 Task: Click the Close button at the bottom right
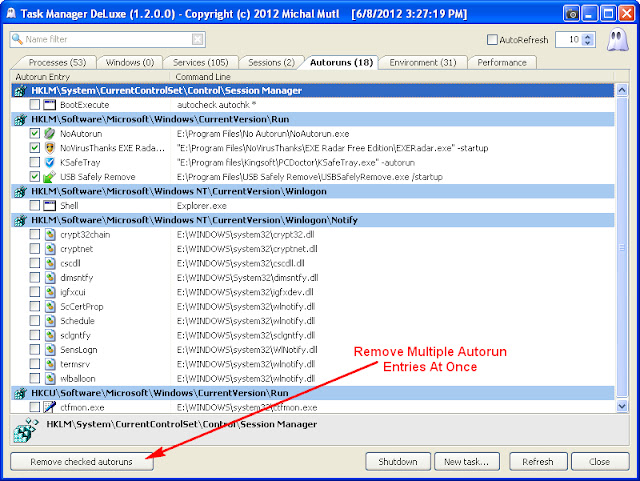pos(600,461)
